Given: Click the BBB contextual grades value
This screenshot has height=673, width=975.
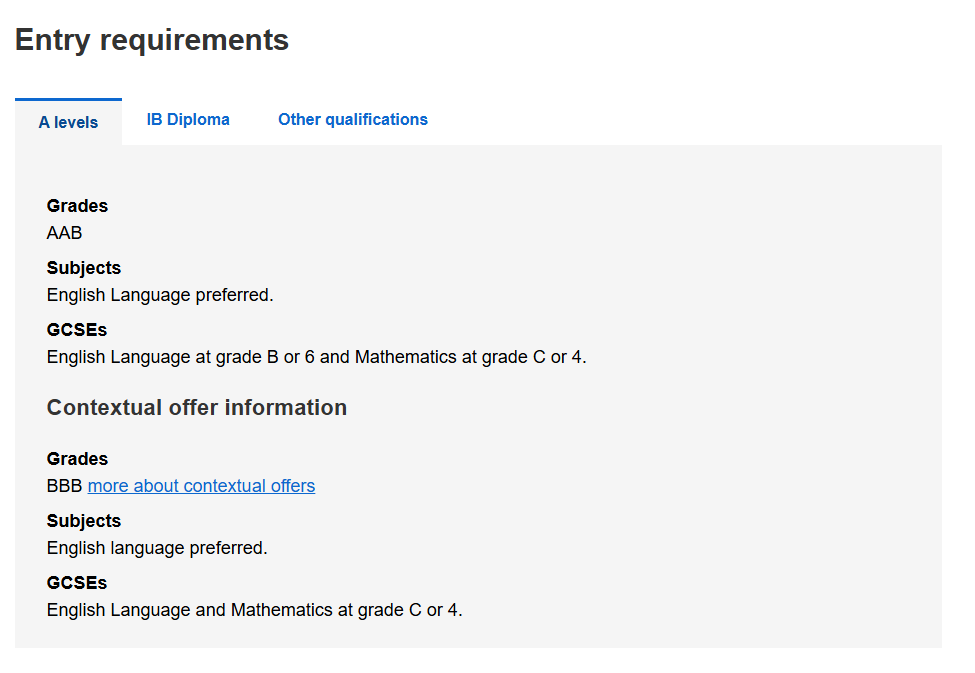Looking at the screenshot, I should pyautogui.click(x=64, y=486).
